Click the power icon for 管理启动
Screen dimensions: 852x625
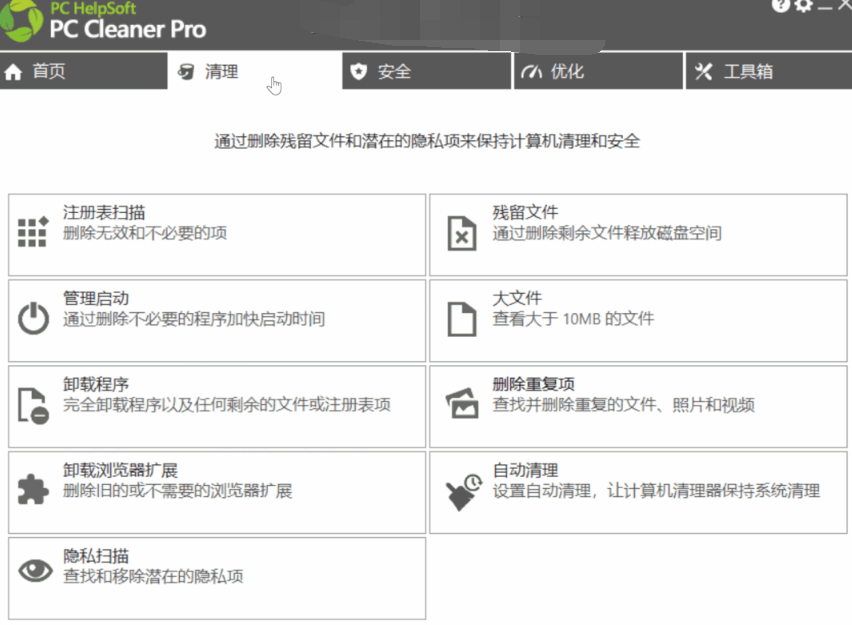tap(33, 318)
